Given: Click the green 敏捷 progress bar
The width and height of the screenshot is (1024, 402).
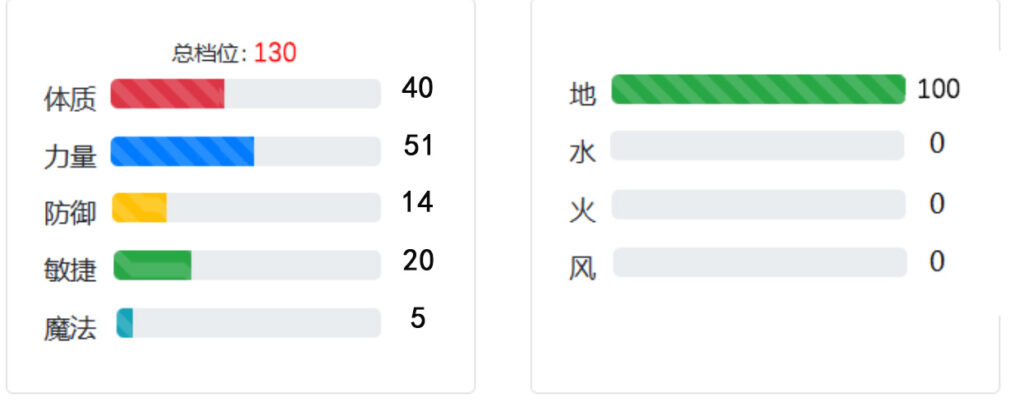Looking at the screenshot, I should point(247,265).
